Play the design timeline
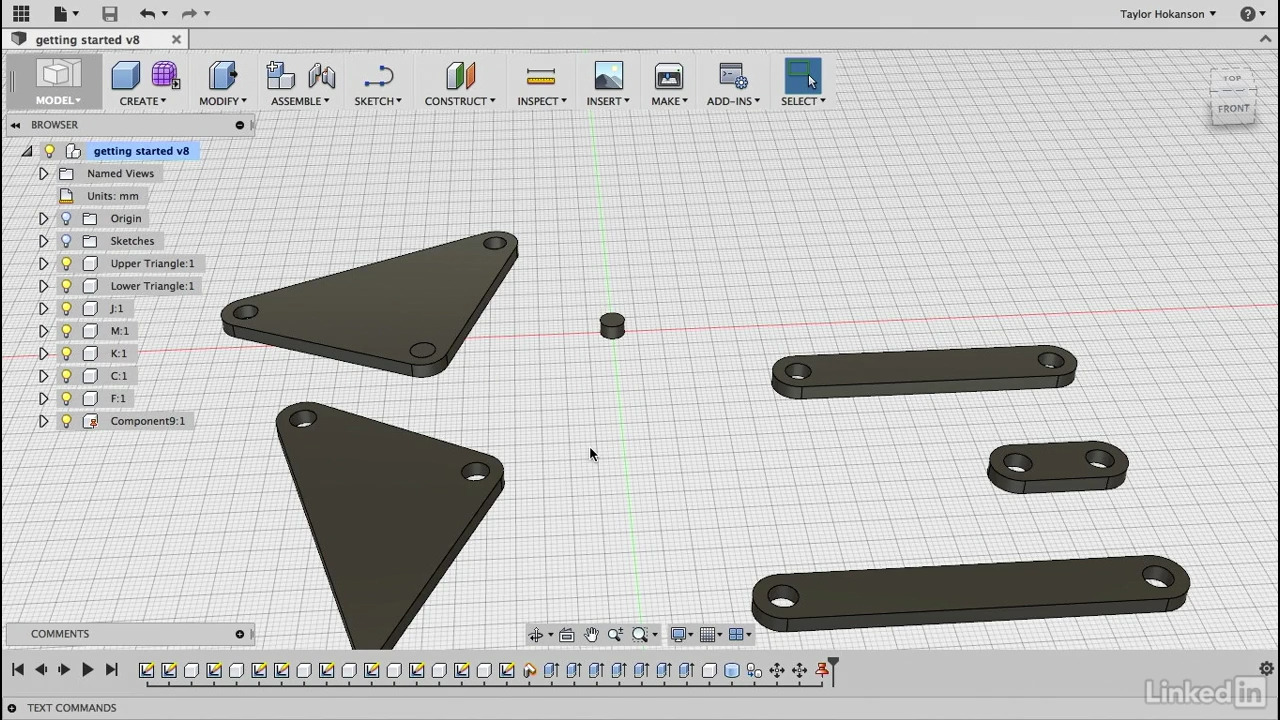1280x720 pixels. pyautogui.click(x=87, y=670)
